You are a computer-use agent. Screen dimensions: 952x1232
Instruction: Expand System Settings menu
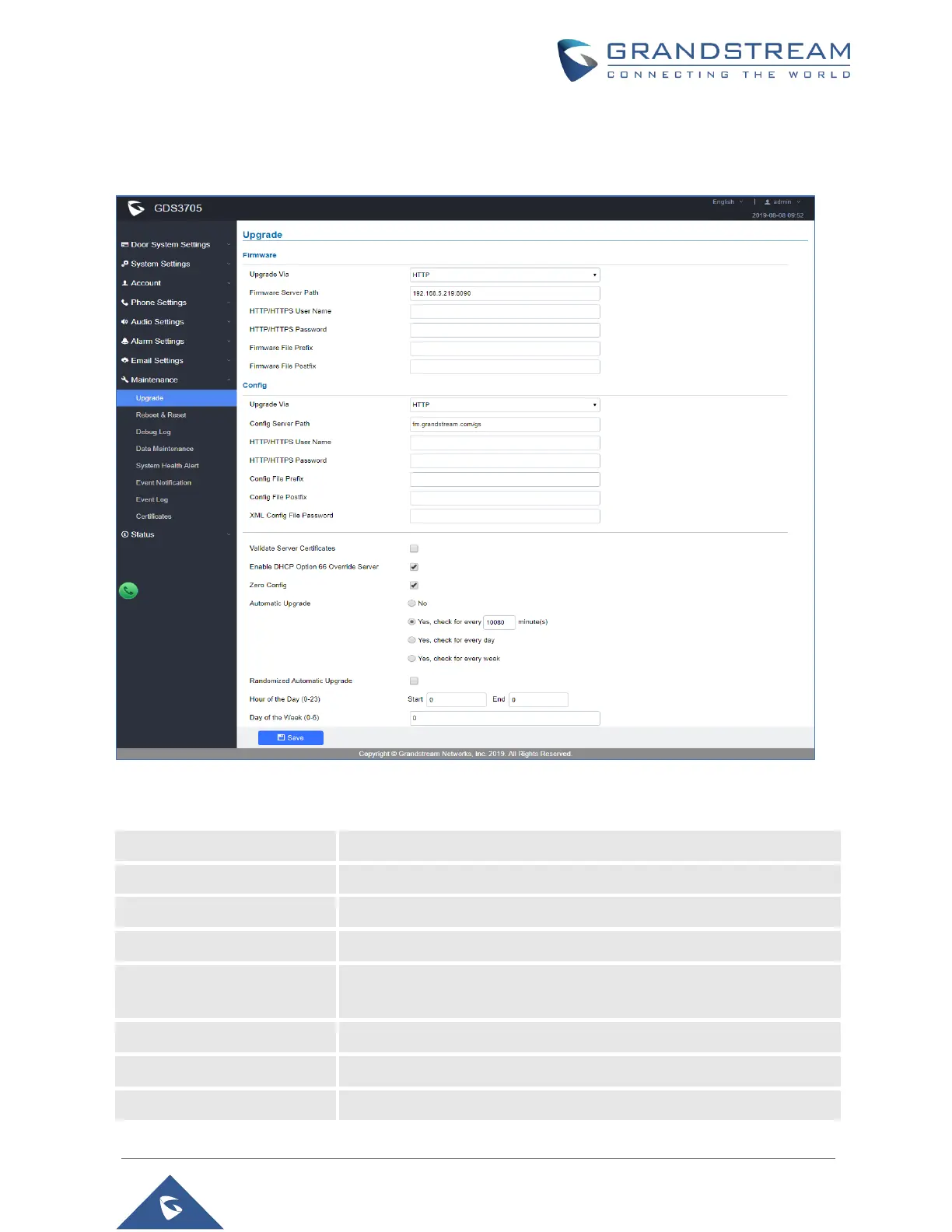(177, 264)
